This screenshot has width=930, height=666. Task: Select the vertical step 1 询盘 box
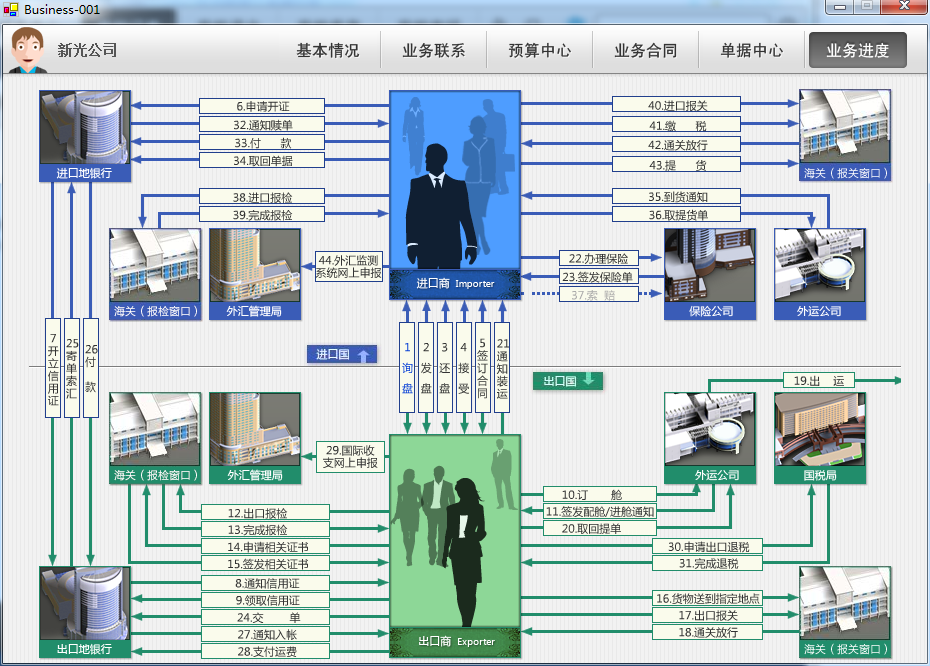[407, 367]
